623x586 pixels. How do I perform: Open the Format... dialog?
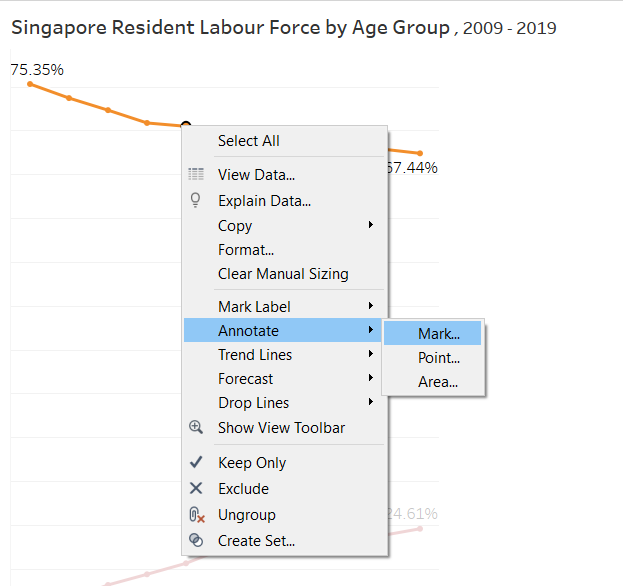[x=246, y=250]
